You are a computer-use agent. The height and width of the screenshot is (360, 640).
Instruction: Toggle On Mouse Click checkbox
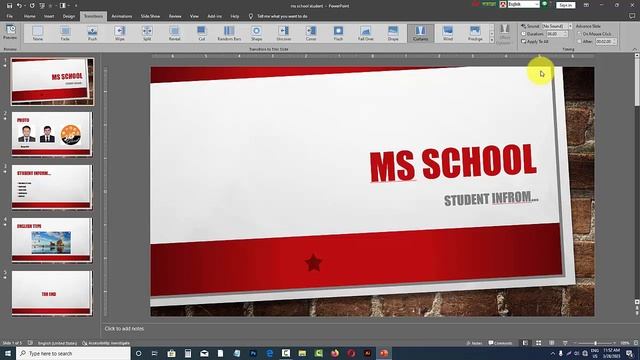pos(579,34)
